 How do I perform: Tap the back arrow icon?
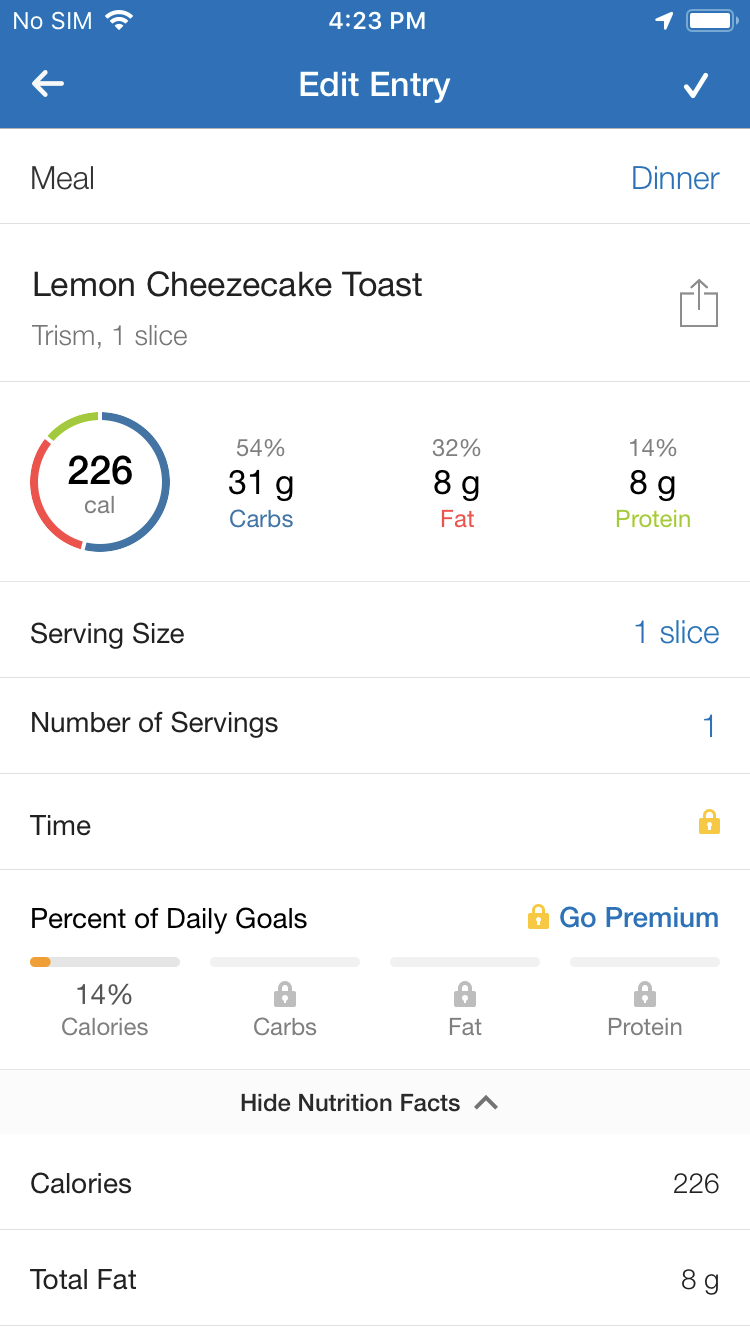click(x=48, y=84)
